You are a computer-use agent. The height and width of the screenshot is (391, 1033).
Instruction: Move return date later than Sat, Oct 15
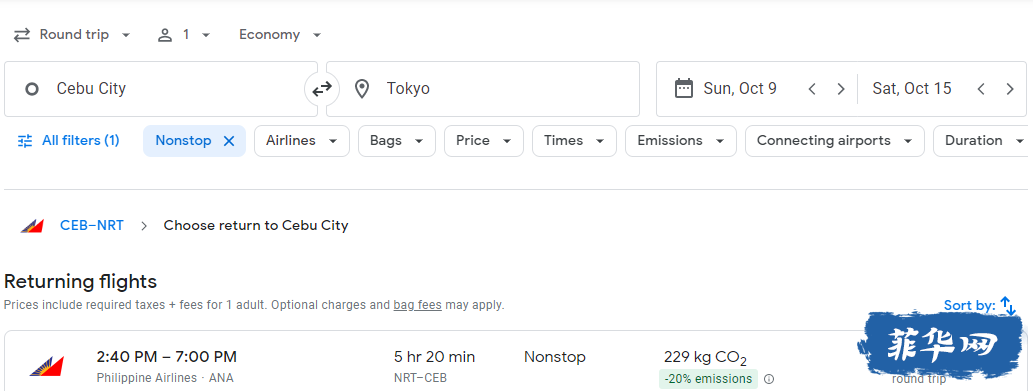1010,89
